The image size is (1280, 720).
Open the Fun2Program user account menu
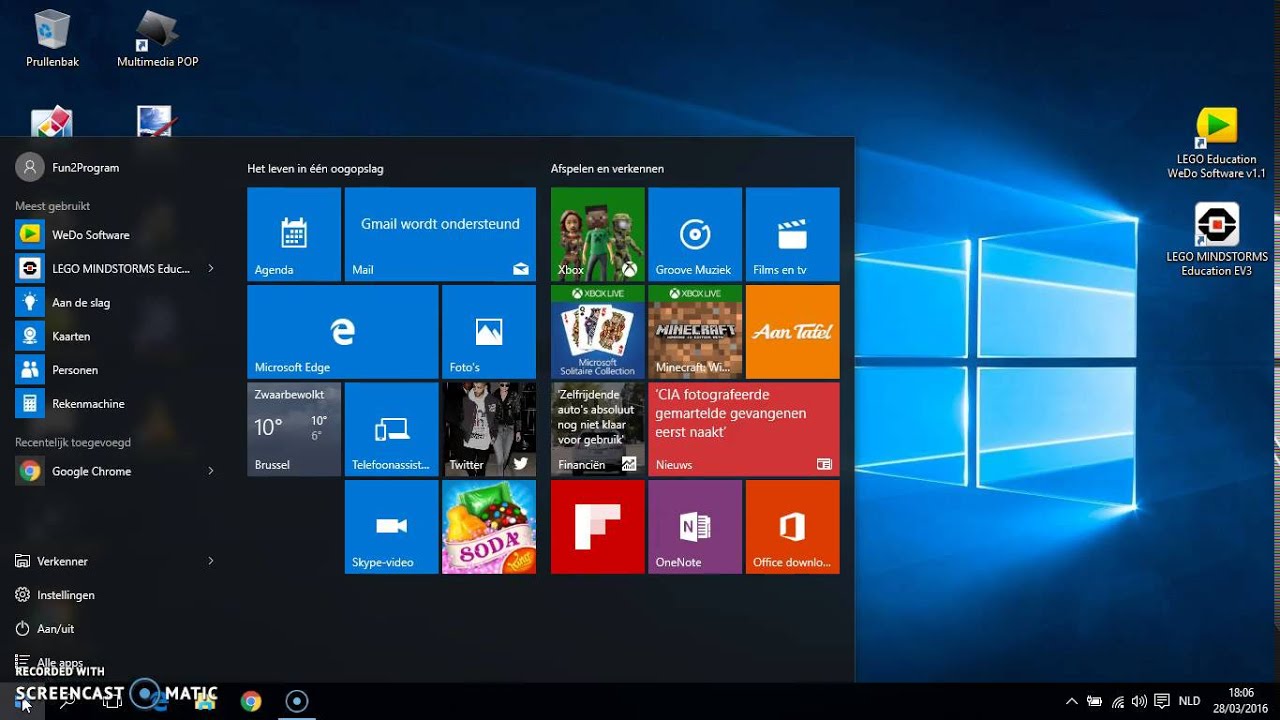pos(68,168)
